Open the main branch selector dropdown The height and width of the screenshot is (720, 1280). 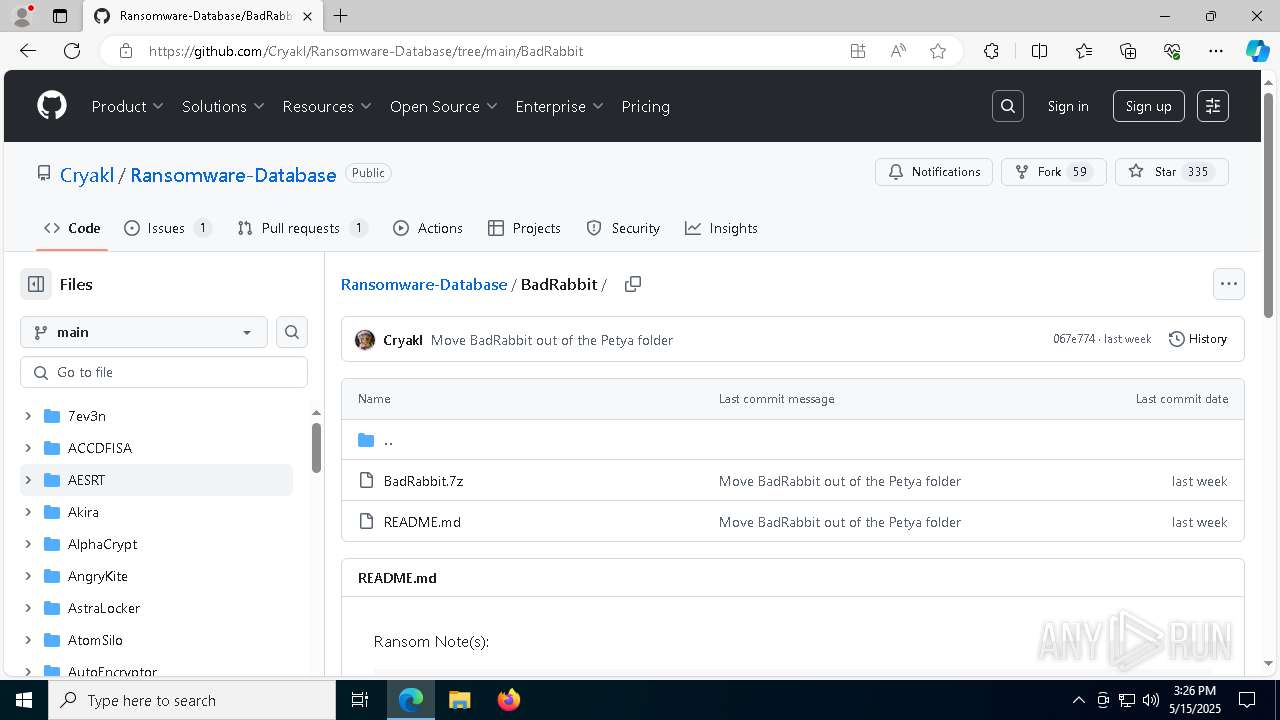pos(144,332)
